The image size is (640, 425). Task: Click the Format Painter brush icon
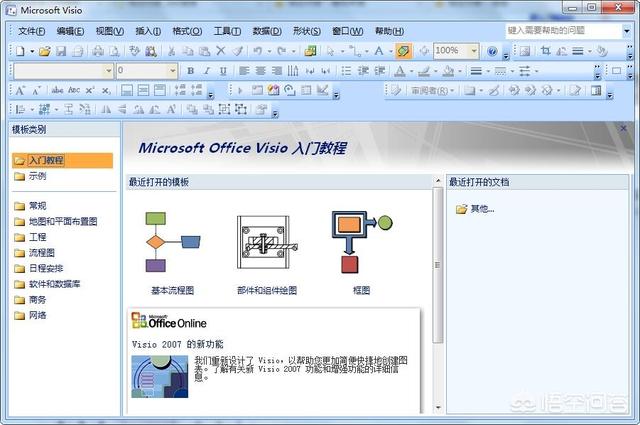[x=237, y=51]
